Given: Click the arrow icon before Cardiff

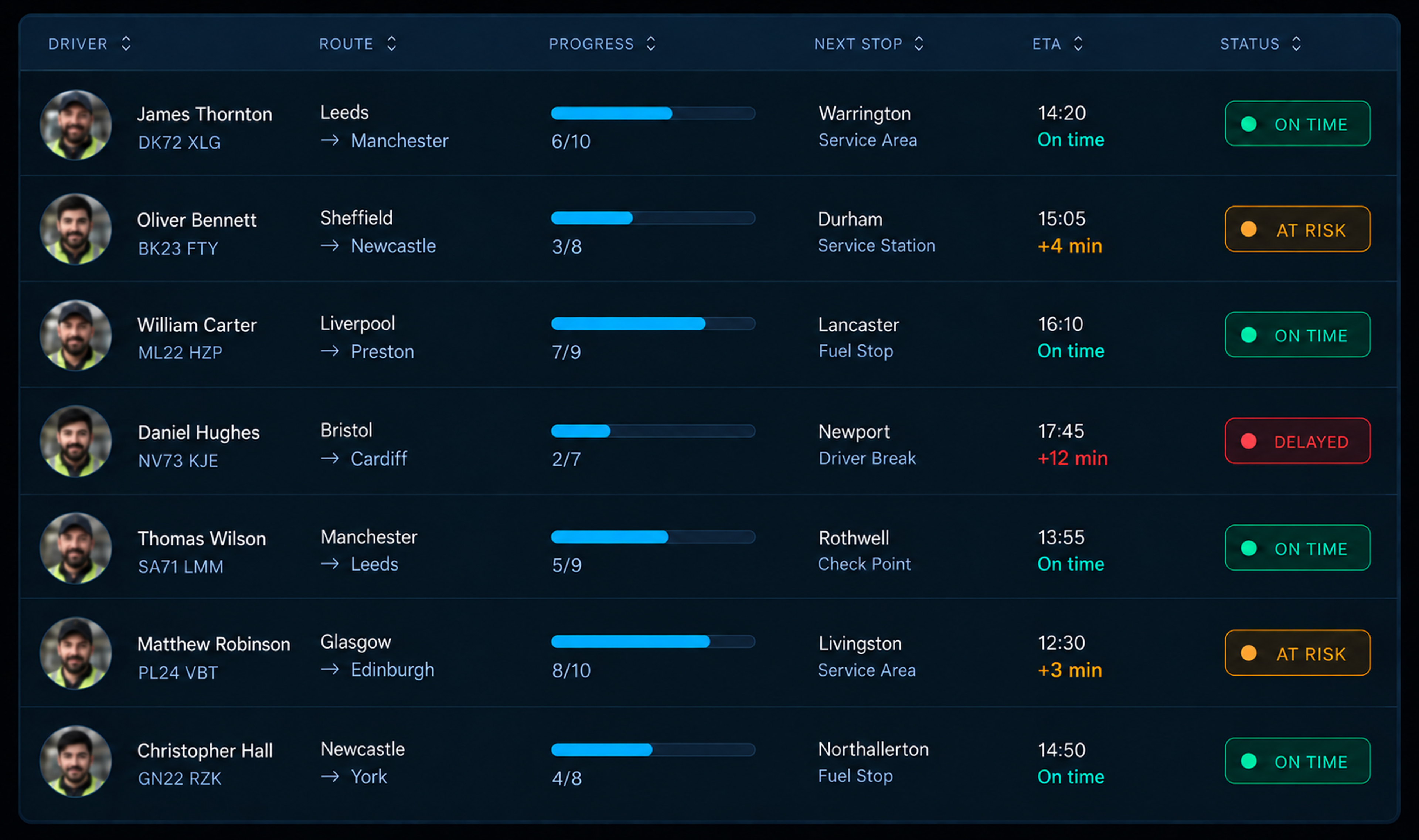Looking at the screenshot, I should pos(330,458).
